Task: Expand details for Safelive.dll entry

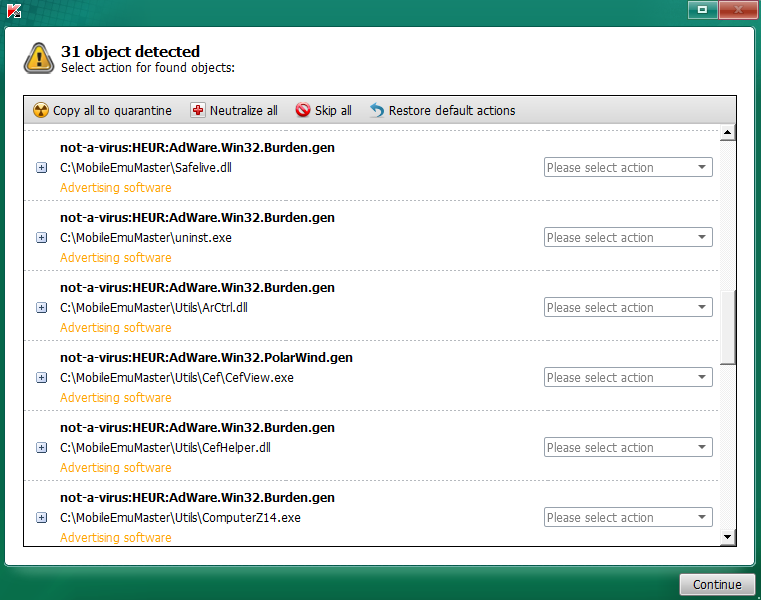Action: click(42, 167)
